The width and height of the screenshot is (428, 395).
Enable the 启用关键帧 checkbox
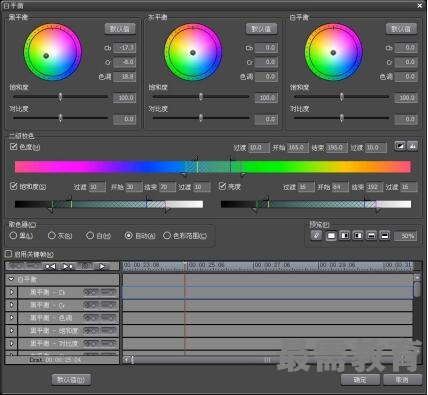[9, 254]
